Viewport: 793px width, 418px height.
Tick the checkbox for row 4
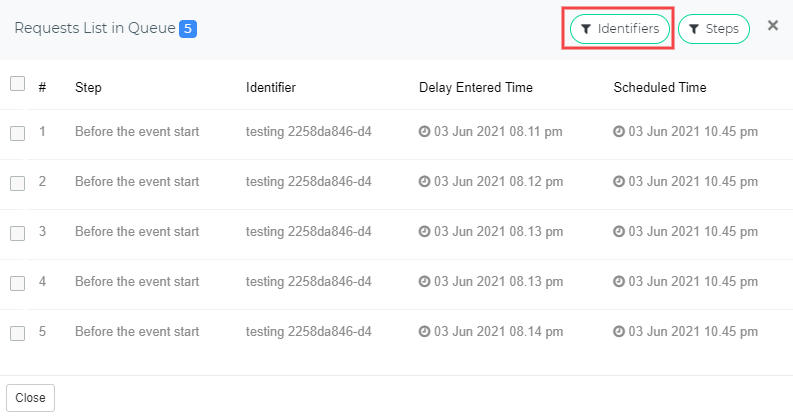(x=18, y=284)
